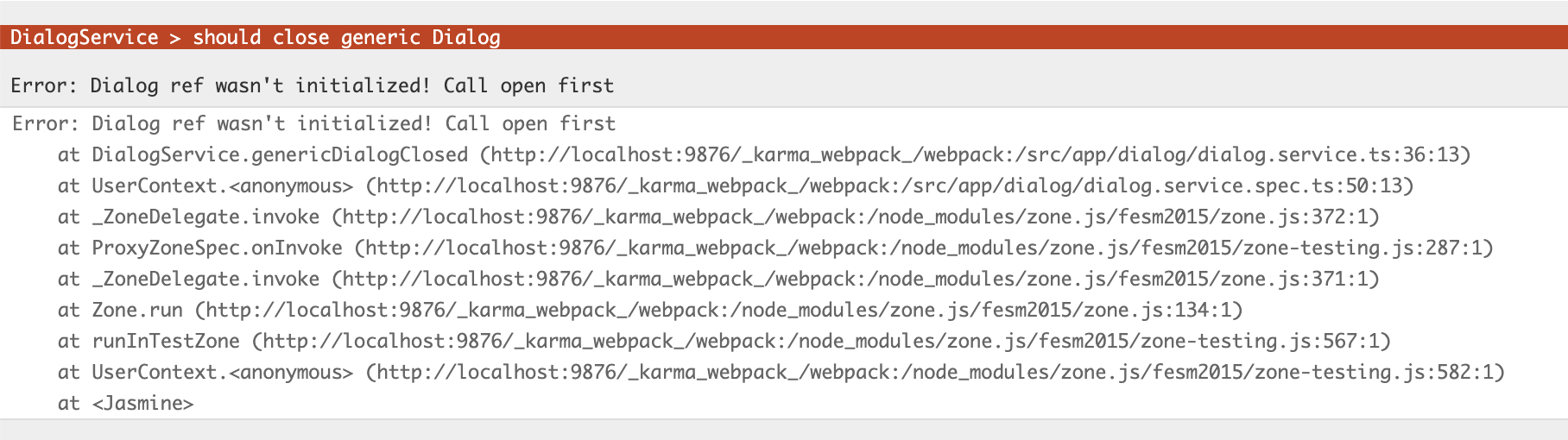Select ProxyZoneSpec.onInvoke in the stack trace
The image size is (1568, 440).
(217, 248)
